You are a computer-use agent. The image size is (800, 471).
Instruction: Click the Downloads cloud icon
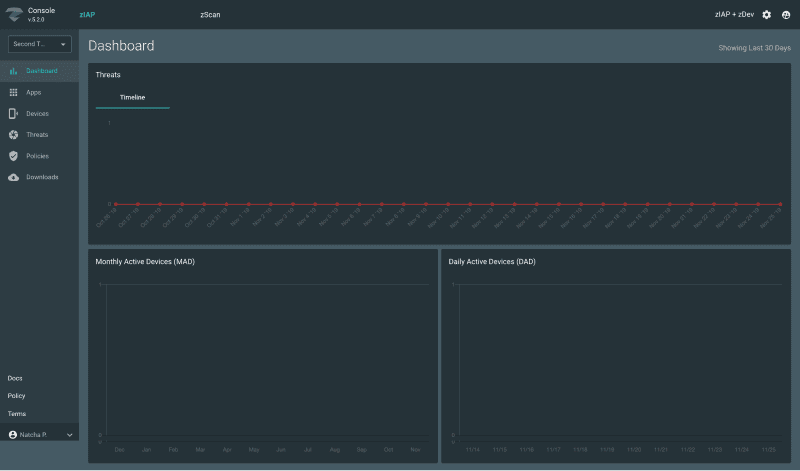click(x=13, y=177)
